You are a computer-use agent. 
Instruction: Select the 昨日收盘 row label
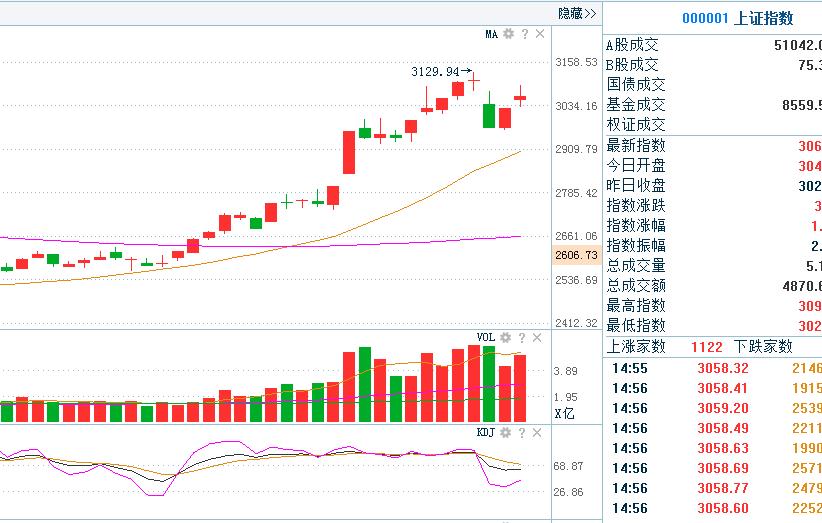click(636, 186)
